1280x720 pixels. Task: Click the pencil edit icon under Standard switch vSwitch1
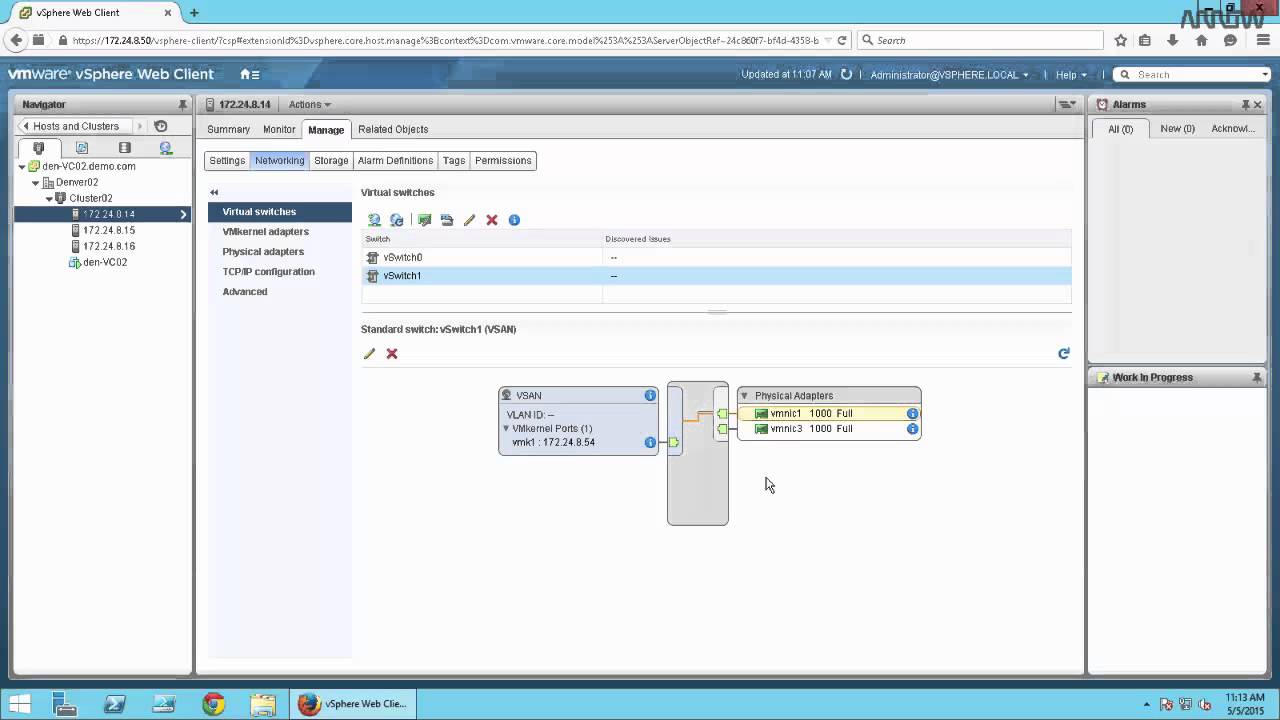point(369,354)
